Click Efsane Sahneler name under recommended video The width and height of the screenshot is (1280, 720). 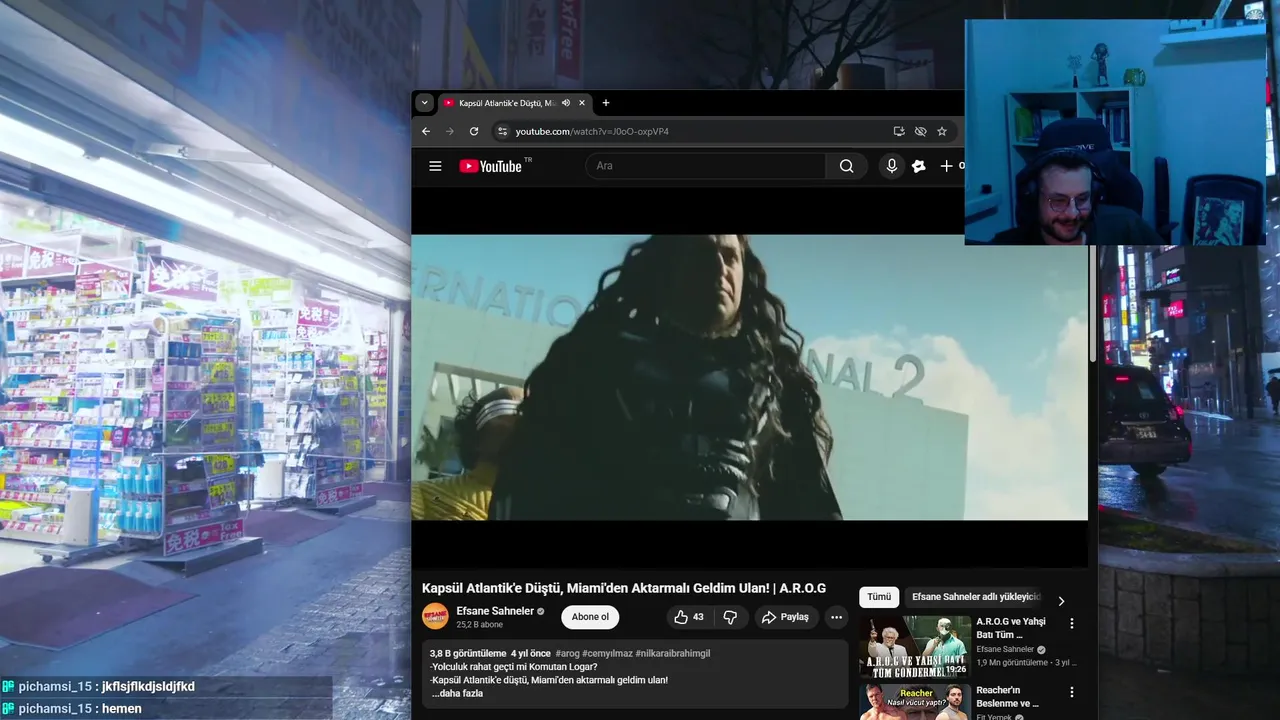[1005, 649]
